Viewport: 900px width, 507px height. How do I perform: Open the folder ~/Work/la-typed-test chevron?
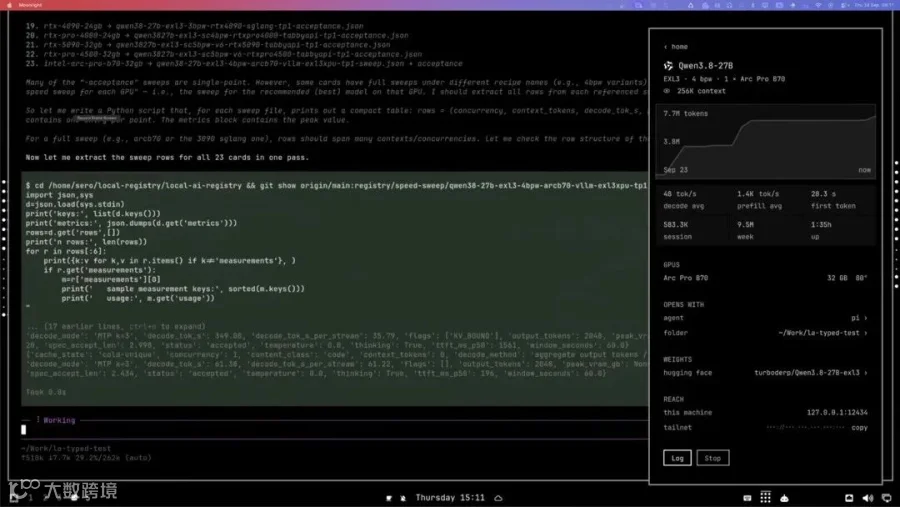tap(866, 332)
